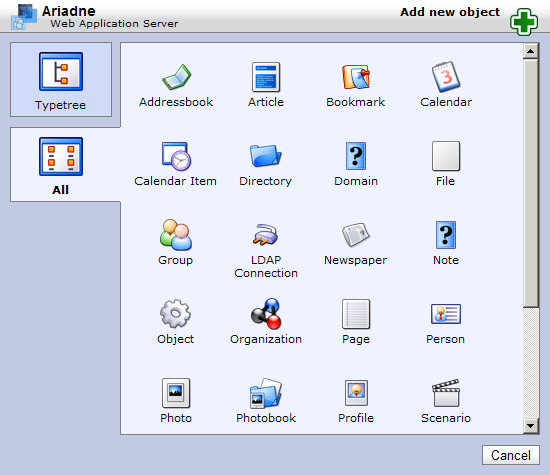Pick the Newspaper icon
Image resolution: width=550 pixels, height=475 pixels.
pos(356,234)
